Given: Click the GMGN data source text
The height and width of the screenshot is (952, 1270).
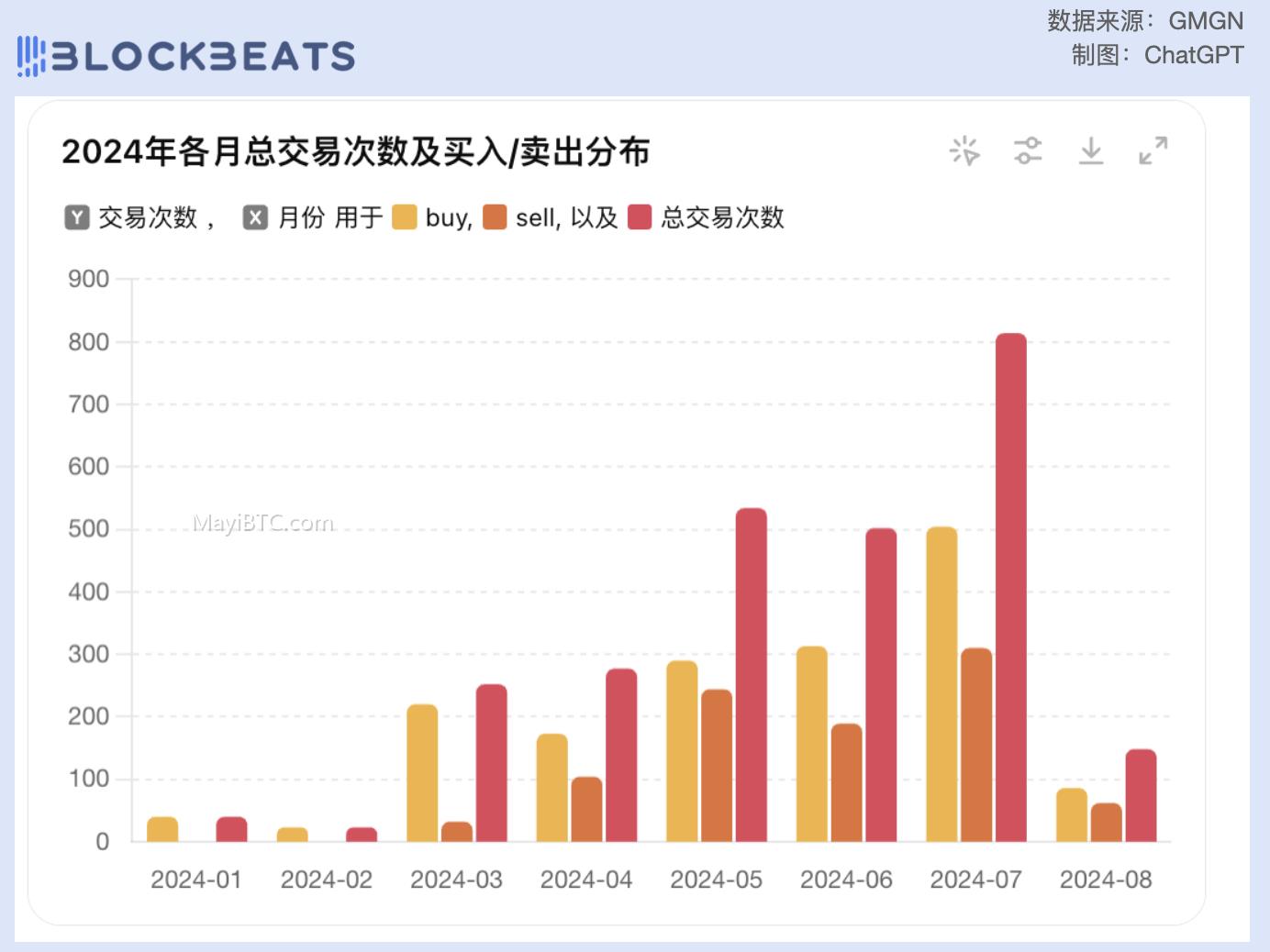Looking at the screenshot, I should click(x=1206, y=20).
